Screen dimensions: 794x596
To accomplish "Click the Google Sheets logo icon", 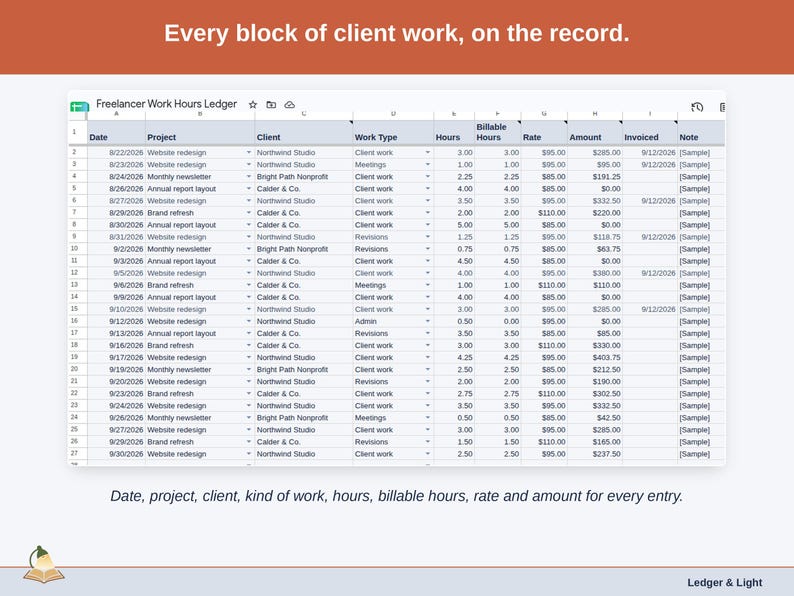I will pos(79,106).
